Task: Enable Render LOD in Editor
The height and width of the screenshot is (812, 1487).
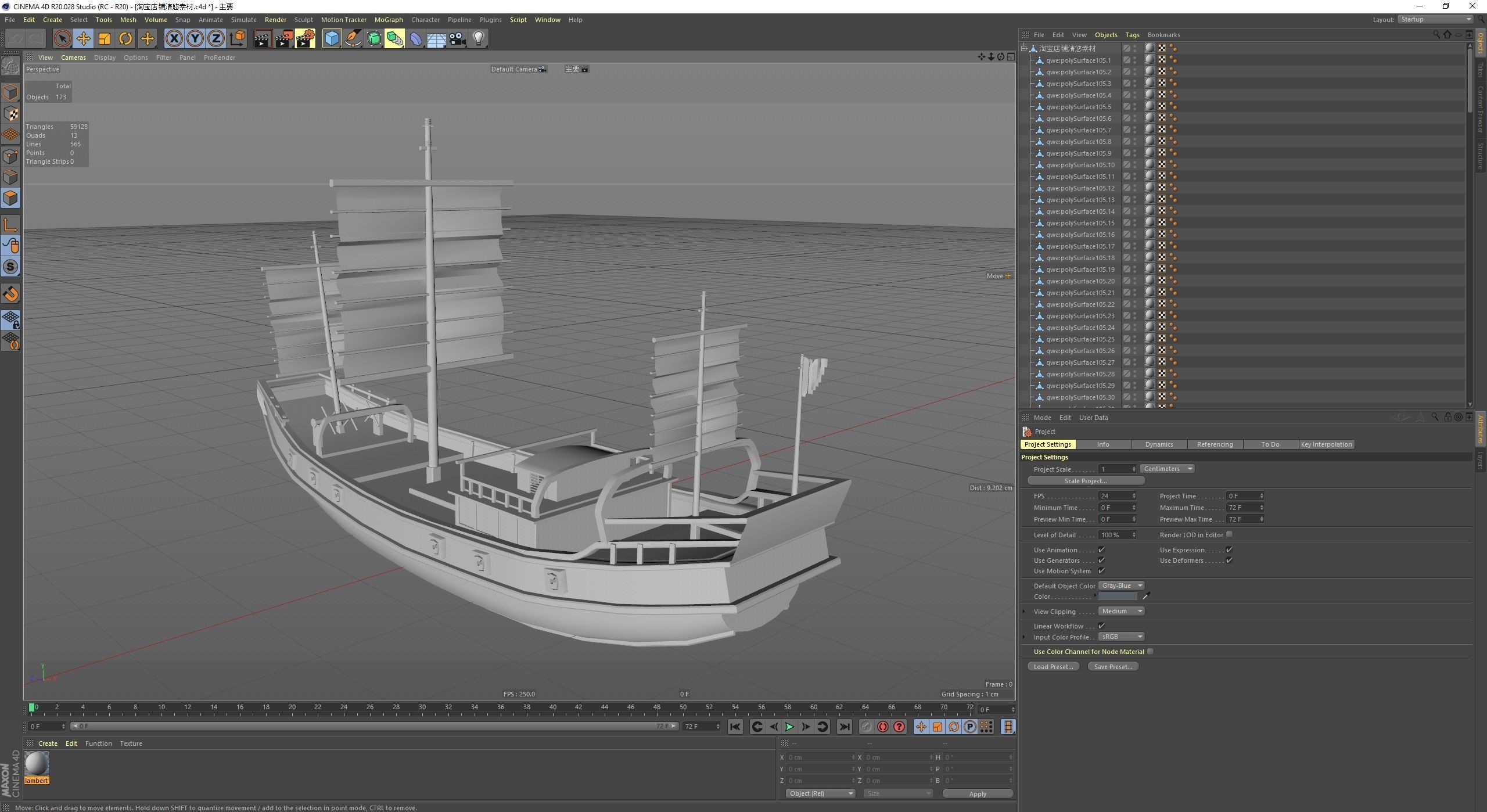Action: pos(1229,534)
